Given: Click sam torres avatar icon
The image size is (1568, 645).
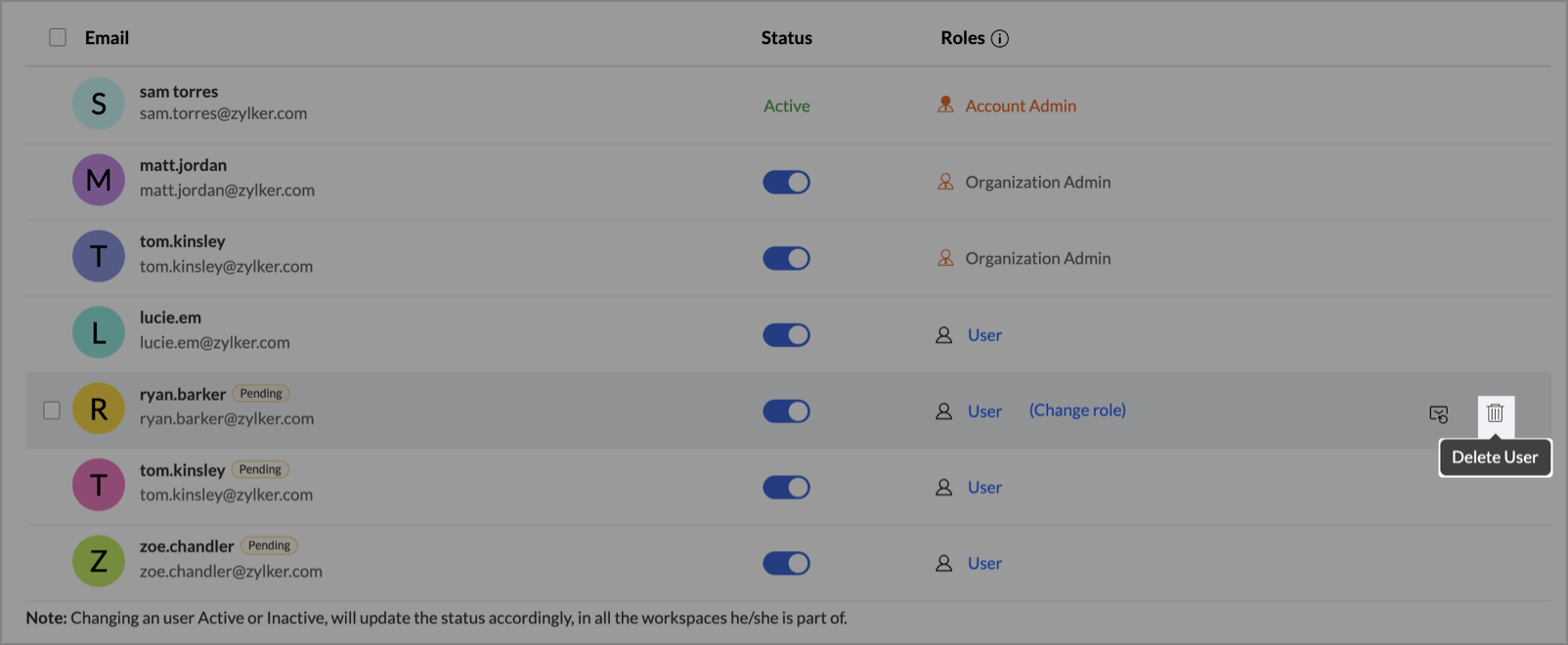Looking at the screenshot, I should click(x=99, y=104).
